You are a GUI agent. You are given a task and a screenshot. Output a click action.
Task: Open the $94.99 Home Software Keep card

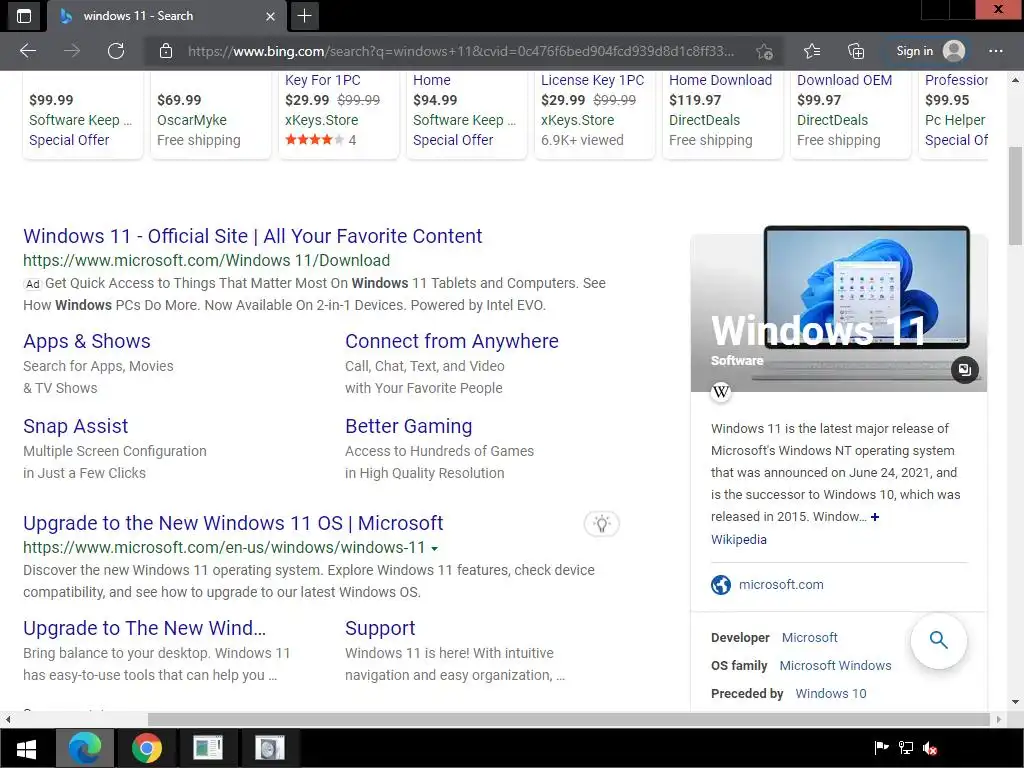pos(466,115)
